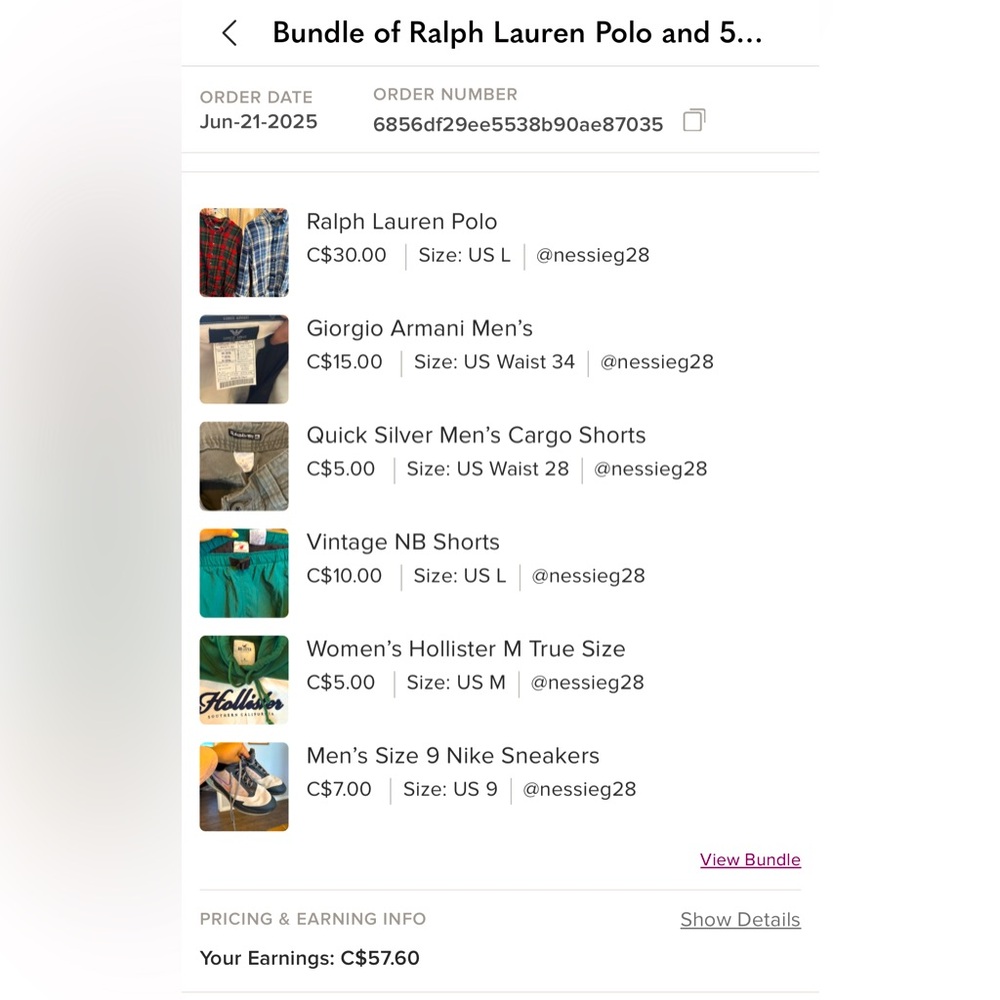Image resolution: width=1000 pixels, height=1000 pixels.
Task: Select Men's Size 9 Nike Sneakers title
Action: (x=453, y=755)
